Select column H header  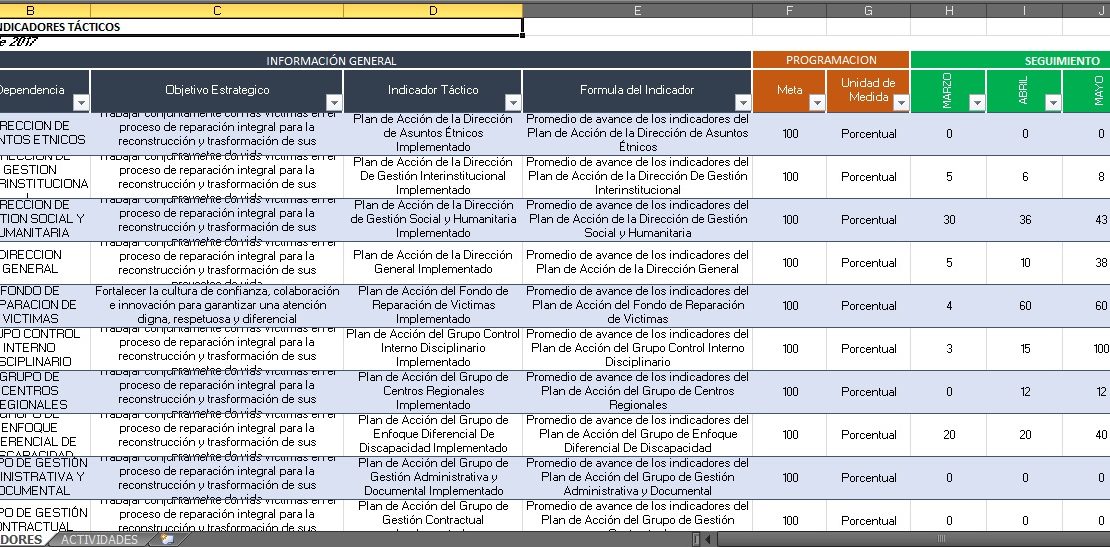tap(949, 11)
